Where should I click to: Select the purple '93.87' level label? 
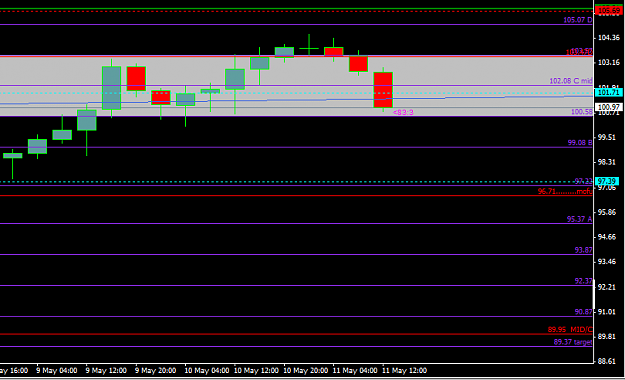pyautogui.click(x=583, y=250)
